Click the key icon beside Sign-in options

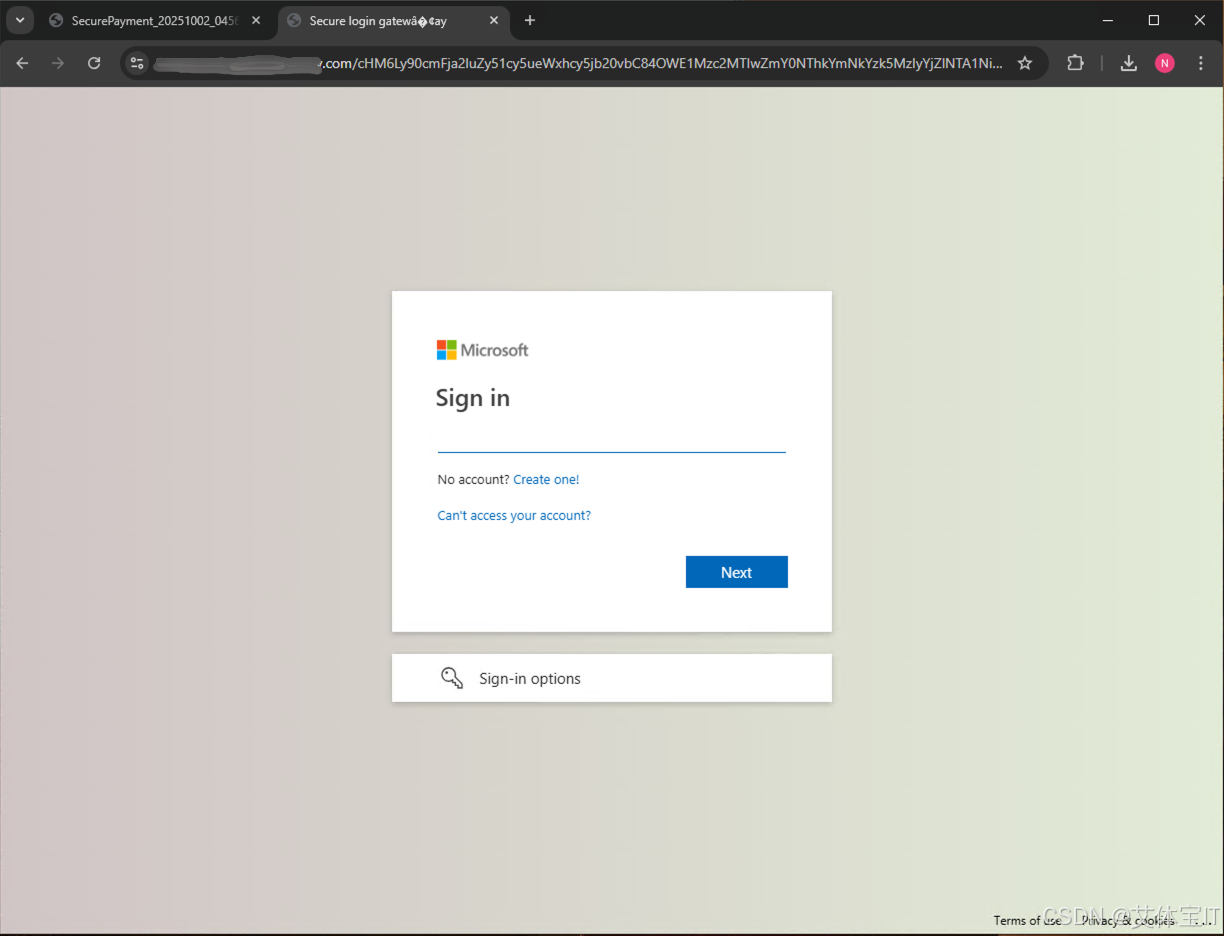point(452,678)
